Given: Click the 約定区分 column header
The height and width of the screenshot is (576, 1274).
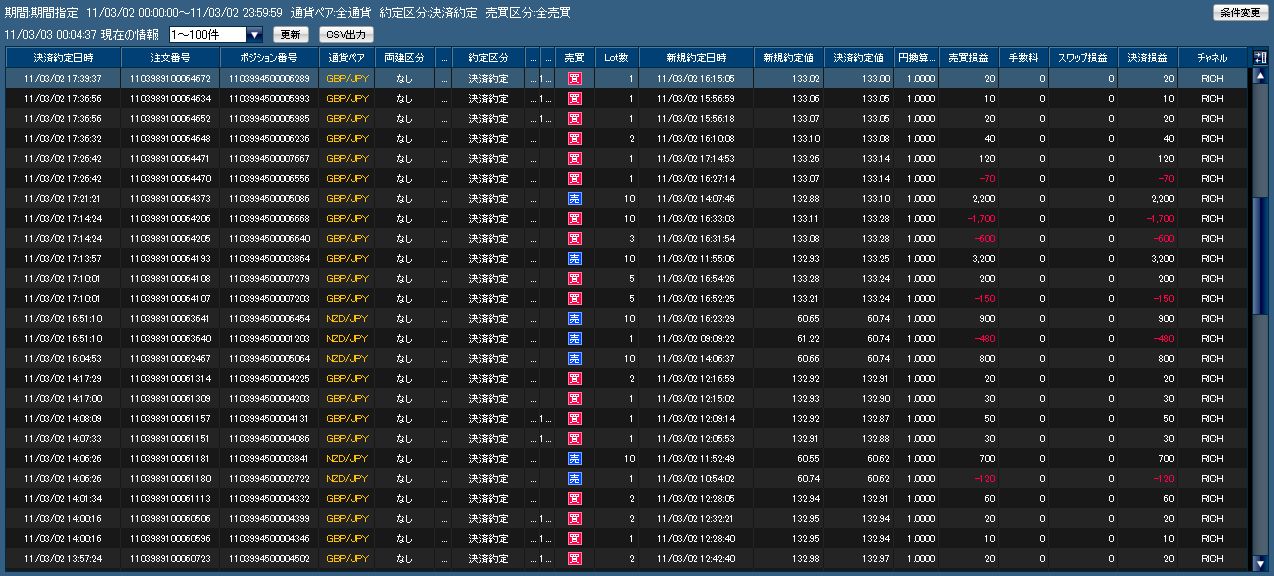Looking at the screenshot, I should 488,58.
